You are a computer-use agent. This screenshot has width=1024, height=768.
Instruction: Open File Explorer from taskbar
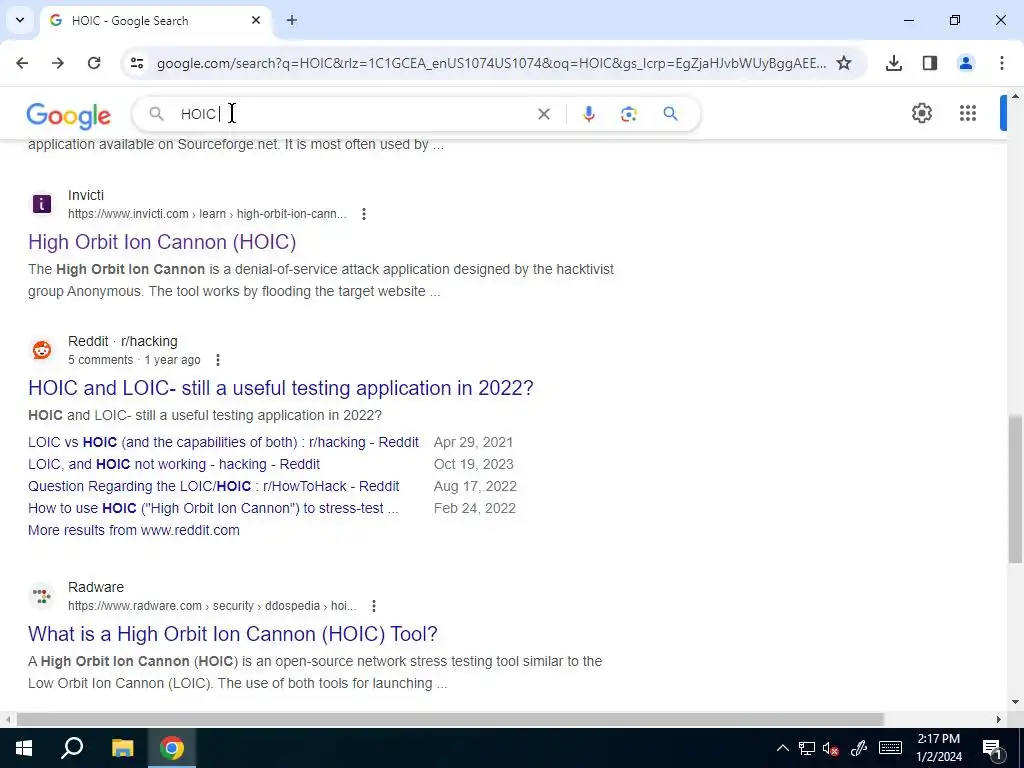pyautogui.click(x=122, y=748)
